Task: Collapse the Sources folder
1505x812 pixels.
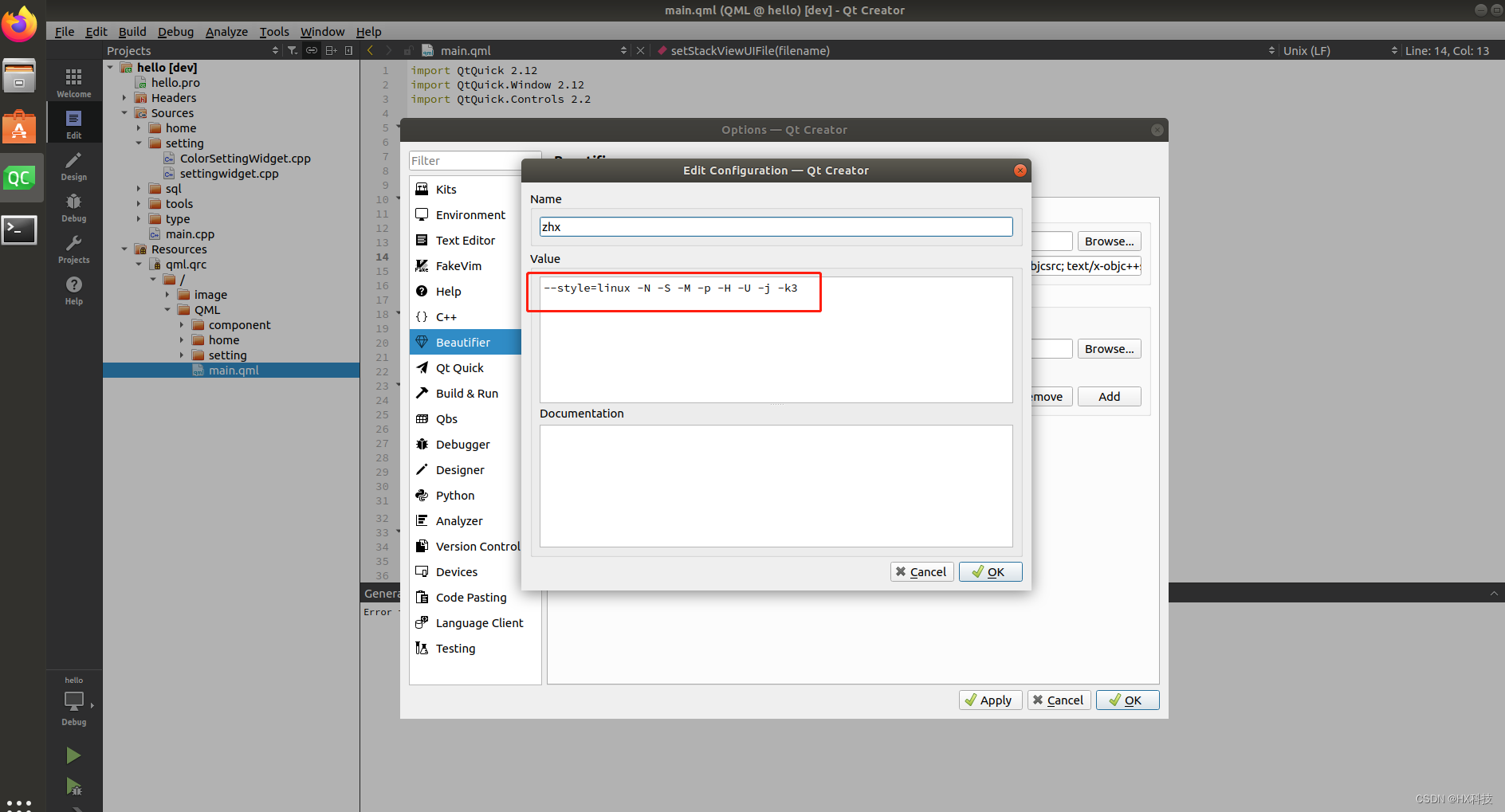Action: 124,113
